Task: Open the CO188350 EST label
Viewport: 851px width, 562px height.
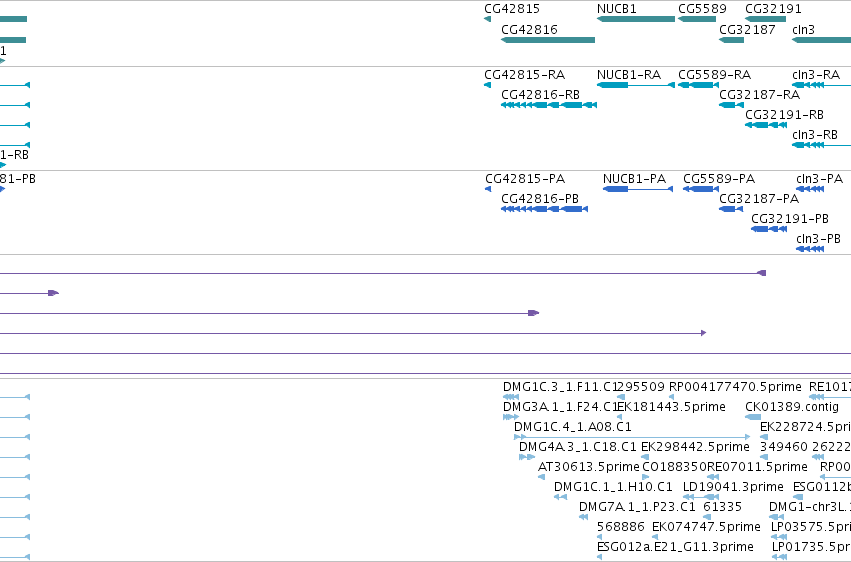Action: [674, 467]
